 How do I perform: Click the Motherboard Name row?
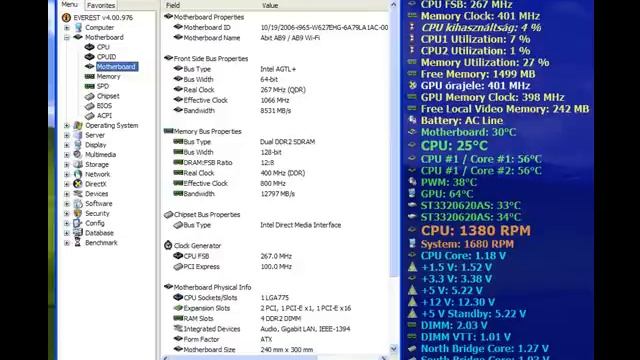click(x=276, y=38)
